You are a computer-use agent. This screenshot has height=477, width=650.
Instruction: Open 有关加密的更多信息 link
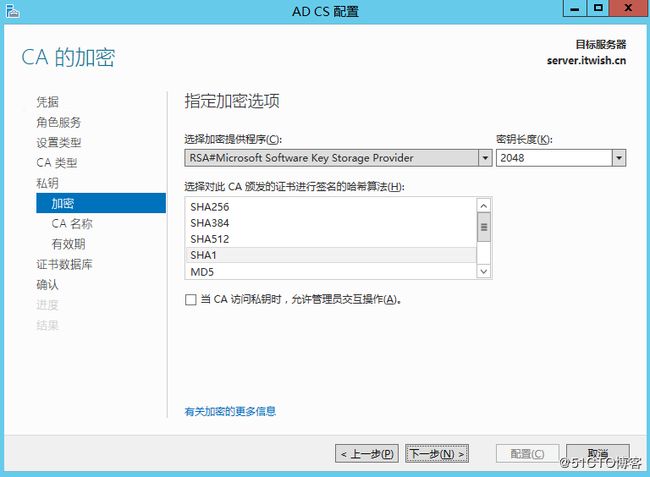230,411
